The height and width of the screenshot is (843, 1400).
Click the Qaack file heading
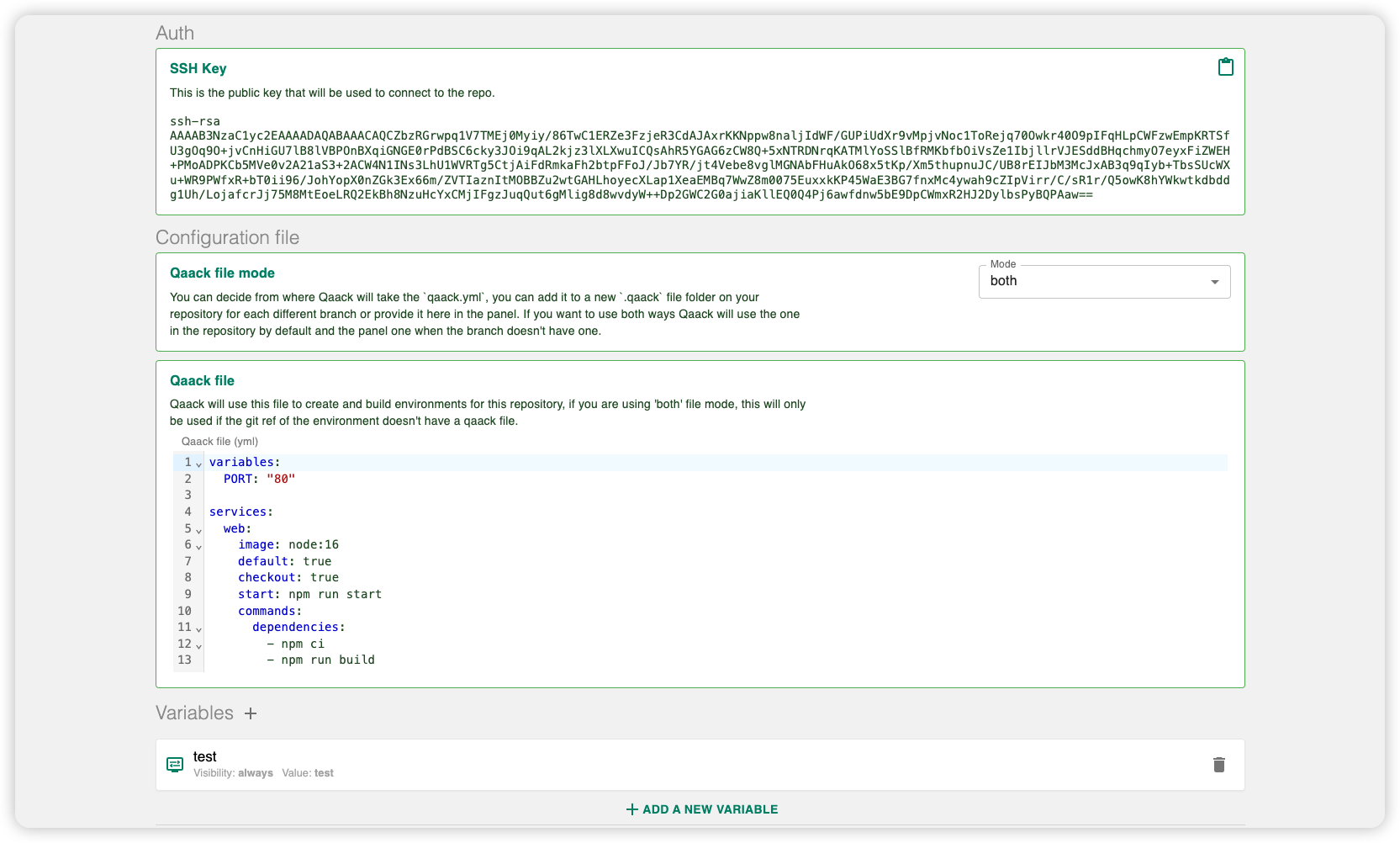(202, 380)
